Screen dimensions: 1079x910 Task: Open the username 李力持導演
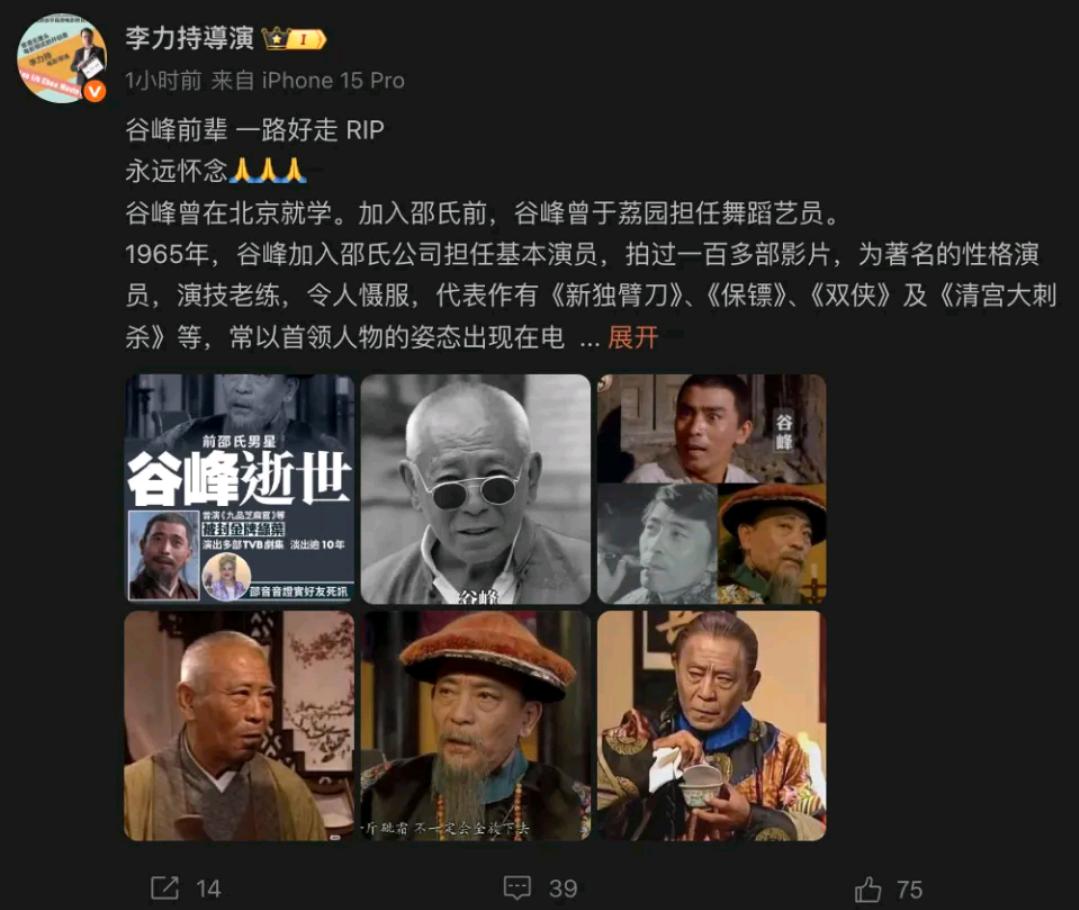[190, 39]
